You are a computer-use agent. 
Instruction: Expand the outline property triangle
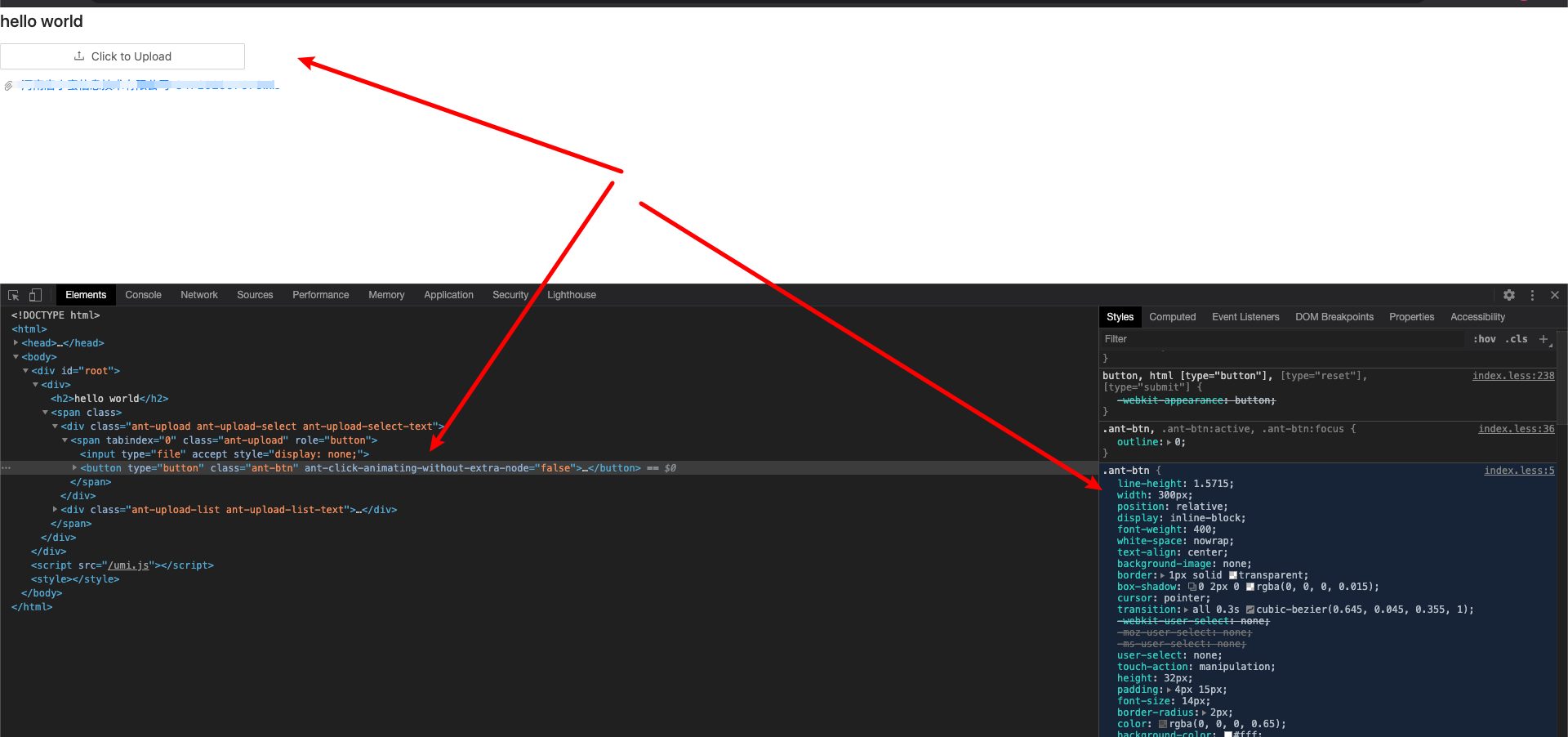point(1169,442)
